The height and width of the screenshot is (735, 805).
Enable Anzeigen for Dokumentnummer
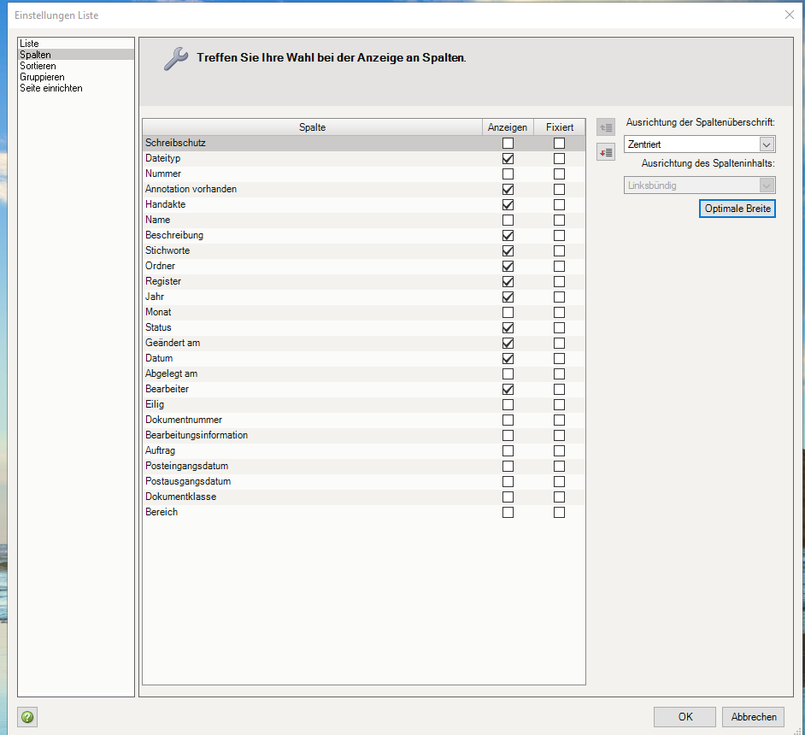pos(508,420)
